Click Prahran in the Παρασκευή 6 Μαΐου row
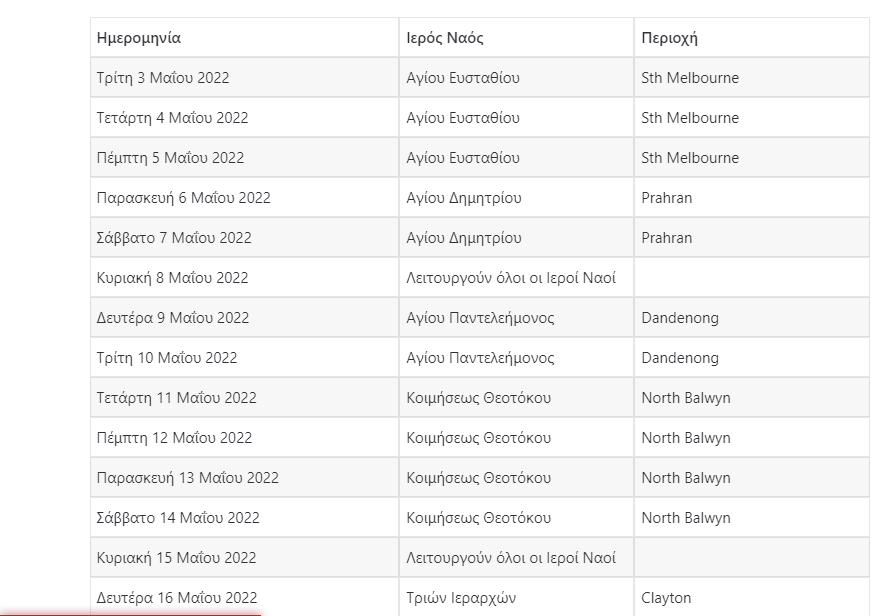887x616 pixels. point(667,198)
